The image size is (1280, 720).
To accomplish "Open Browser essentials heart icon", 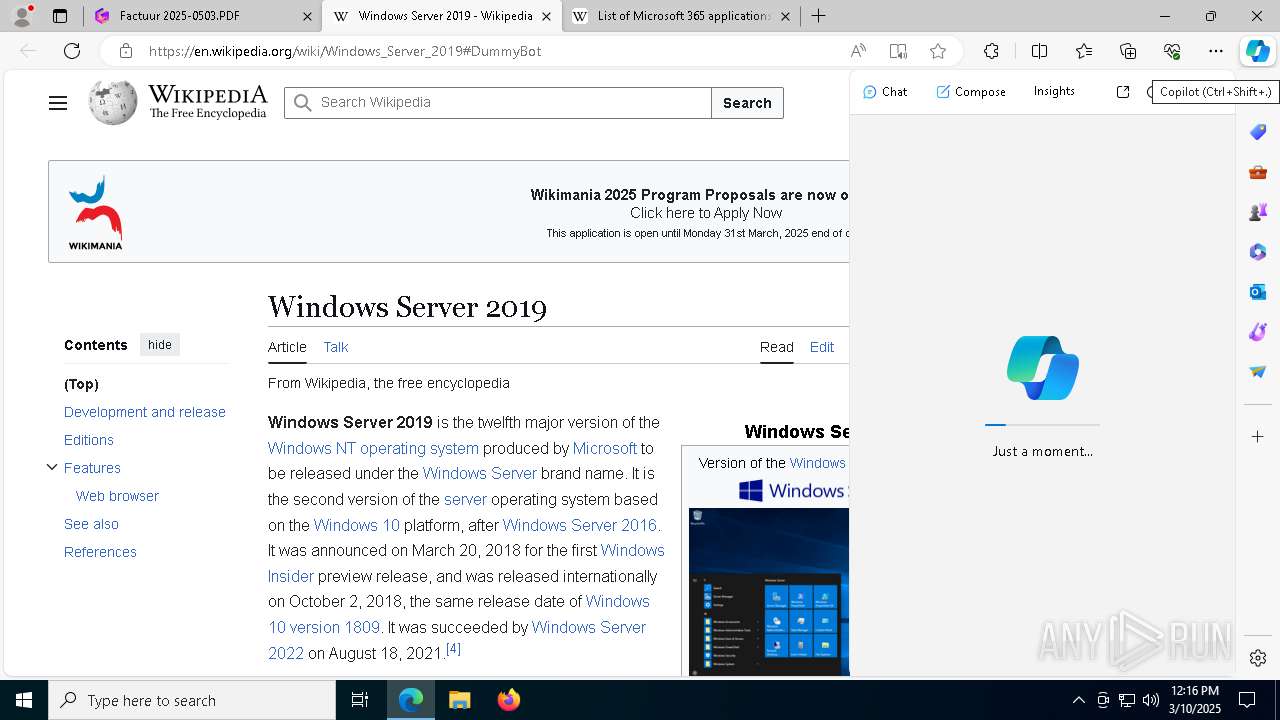I will pyautogui.click(x=1172, y=51).
